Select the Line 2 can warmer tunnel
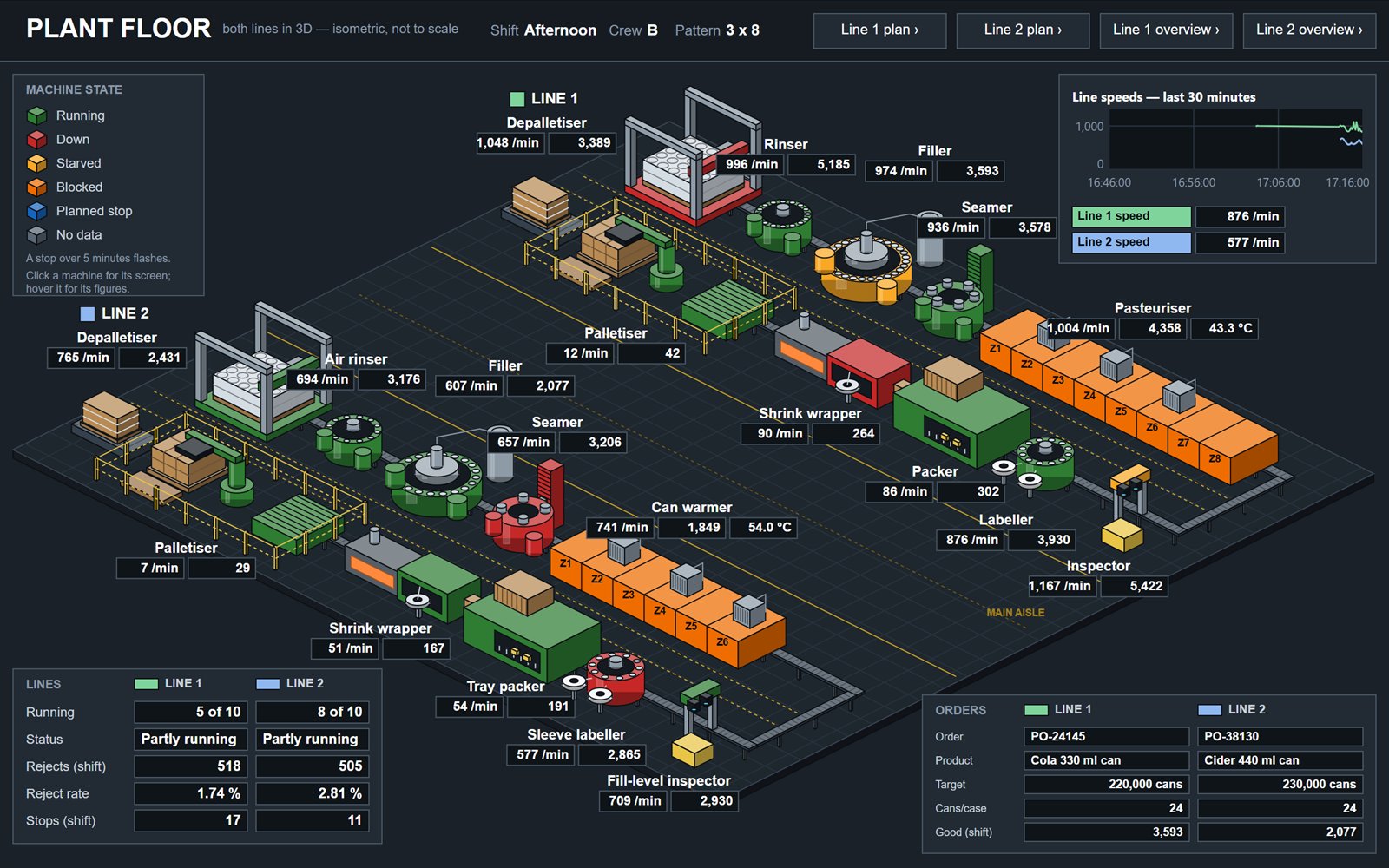The width and height of the screenshot is (1389, 868). coord(667,599)
